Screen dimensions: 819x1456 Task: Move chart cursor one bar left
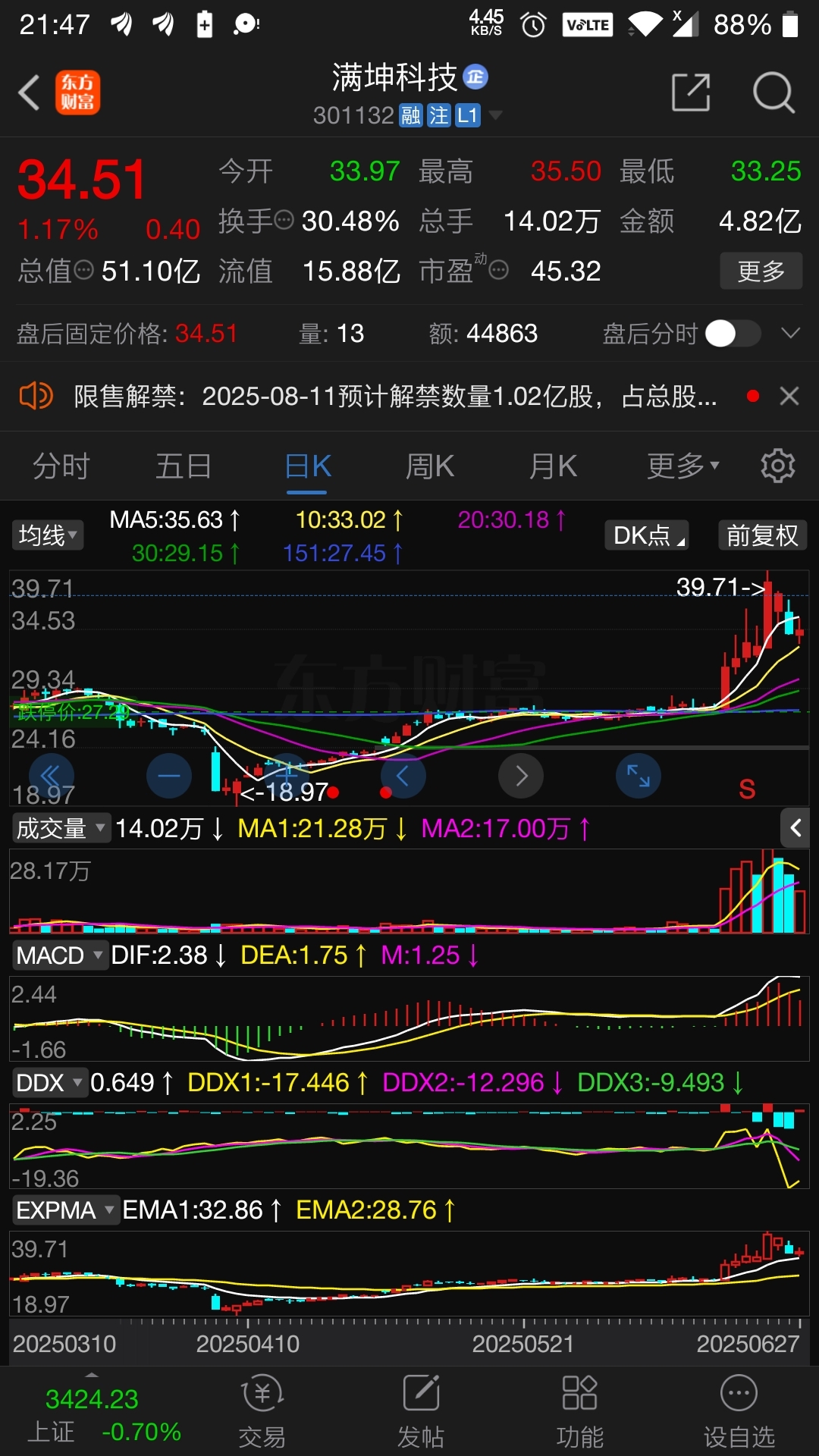point(403,776)
